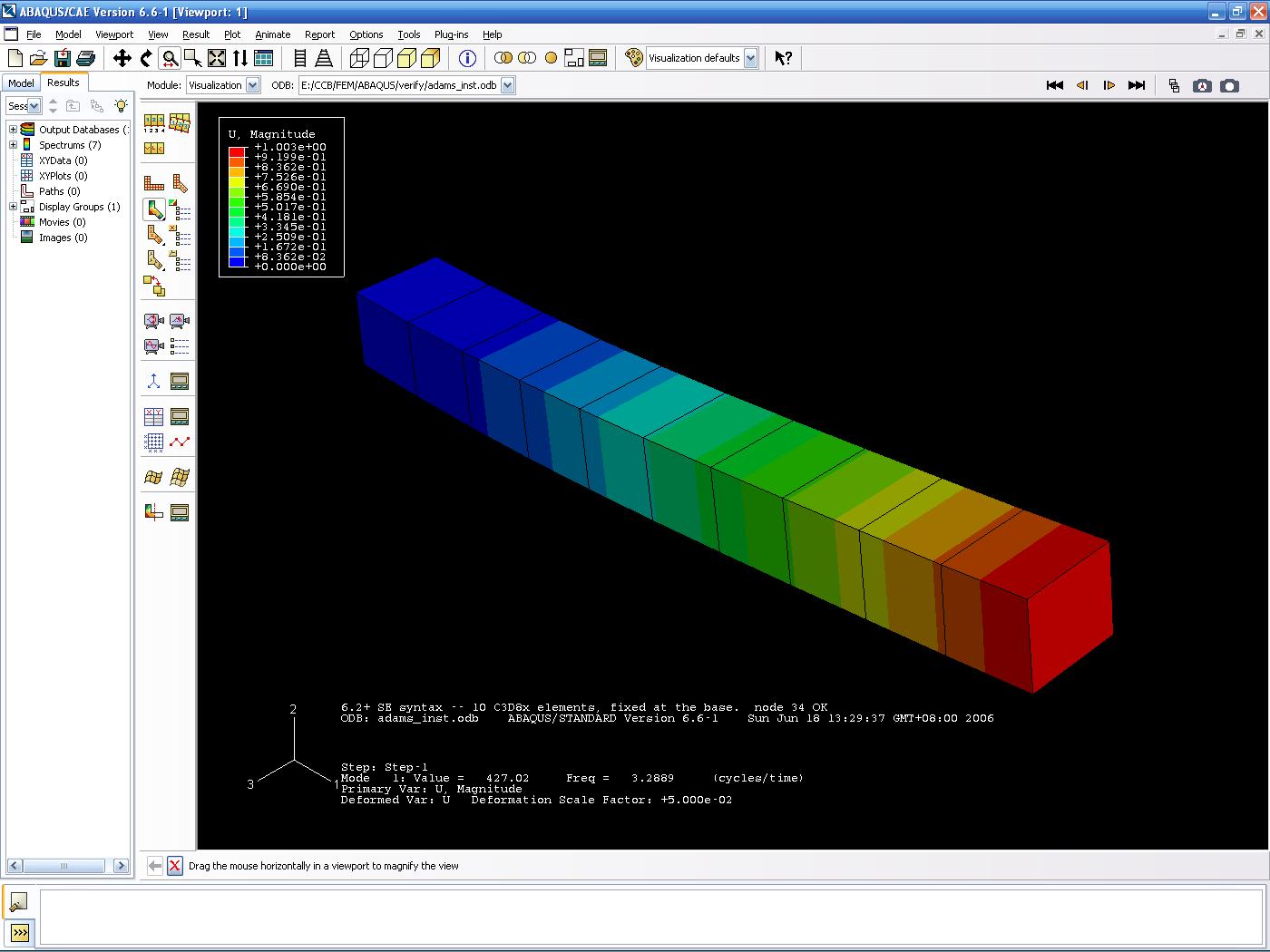Click the color code palette icon
Image resolution: width=1270 pixels, height=952 pixels.
click(x=634, y=59)
